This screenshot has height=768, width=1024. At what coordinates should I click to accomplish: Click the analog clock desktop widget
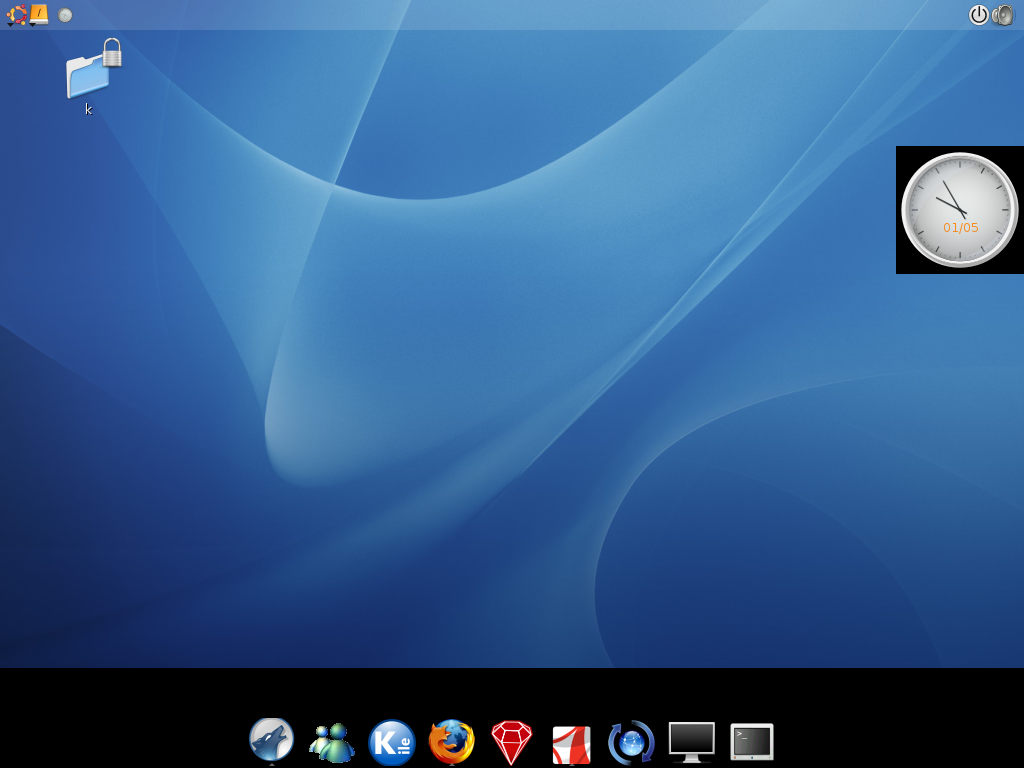click(x=959, y=210)
